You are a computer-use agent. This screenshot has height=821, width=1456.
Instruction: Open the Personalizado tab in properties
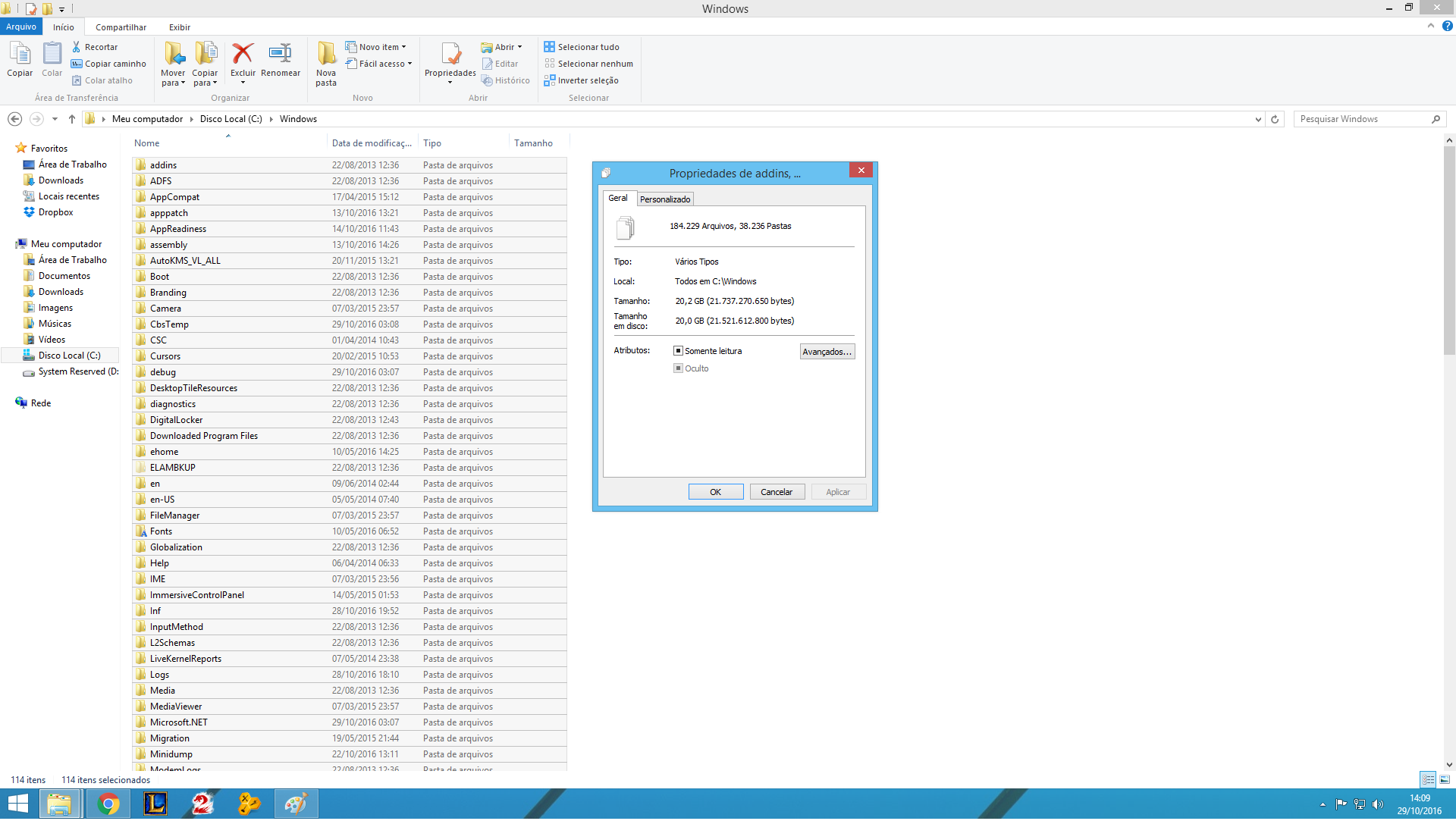pos(665,199)
